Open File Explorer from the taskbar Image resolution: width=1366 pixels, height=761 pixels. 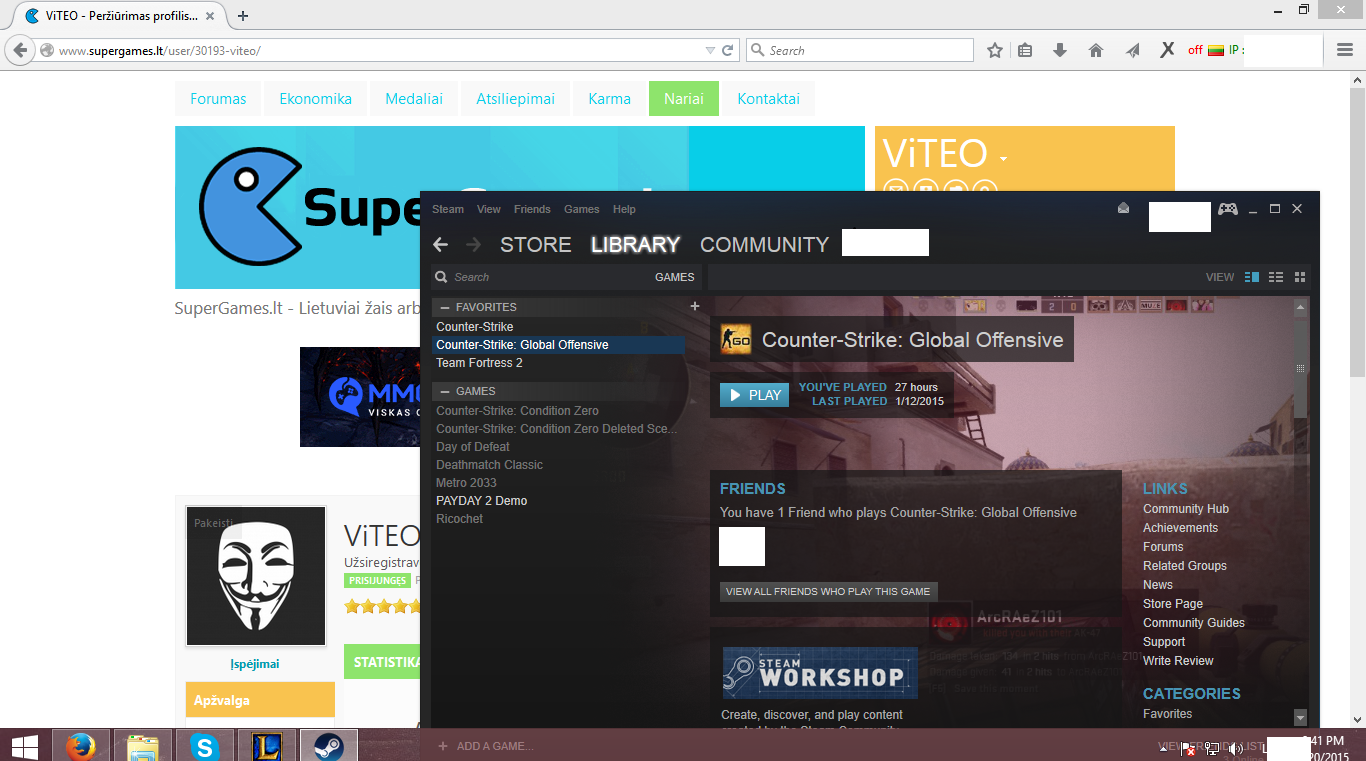(143, 746)
